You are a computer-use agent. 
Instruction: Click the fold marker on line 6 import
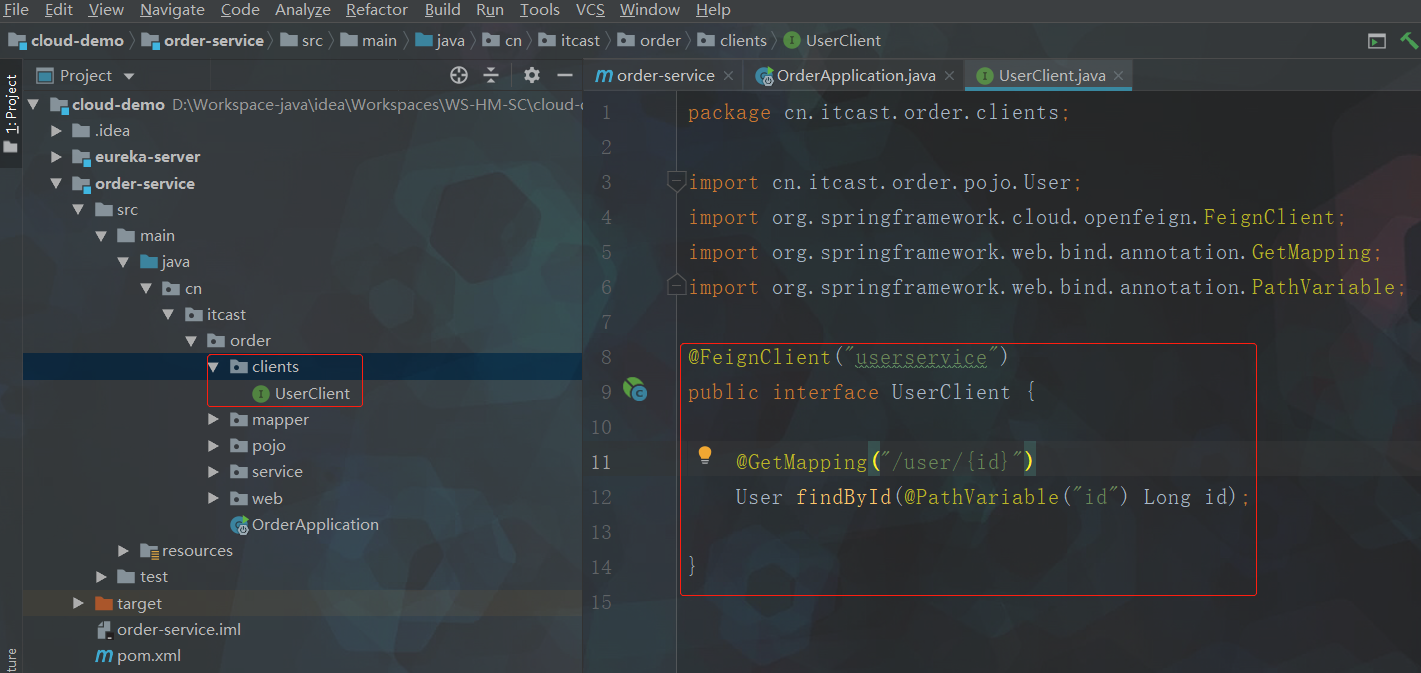(676, 284)
